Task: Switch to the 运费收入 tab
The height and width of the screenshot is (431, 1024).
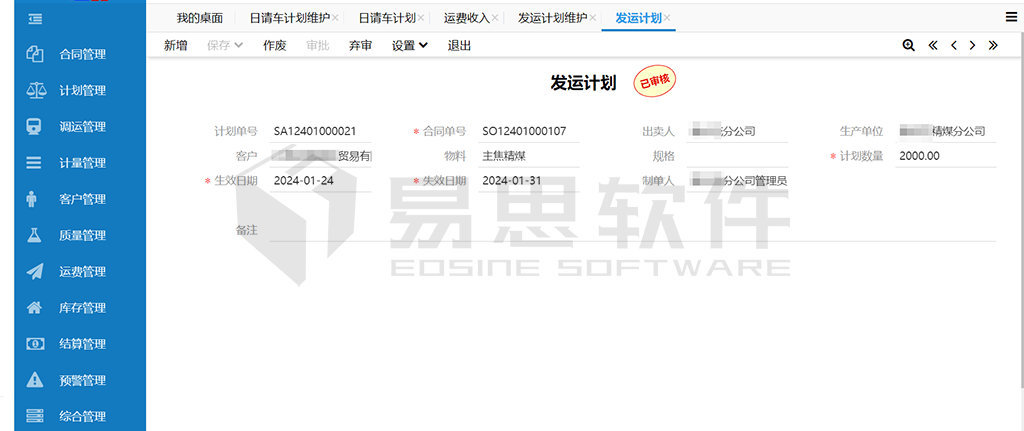Action: click(464, 18)
